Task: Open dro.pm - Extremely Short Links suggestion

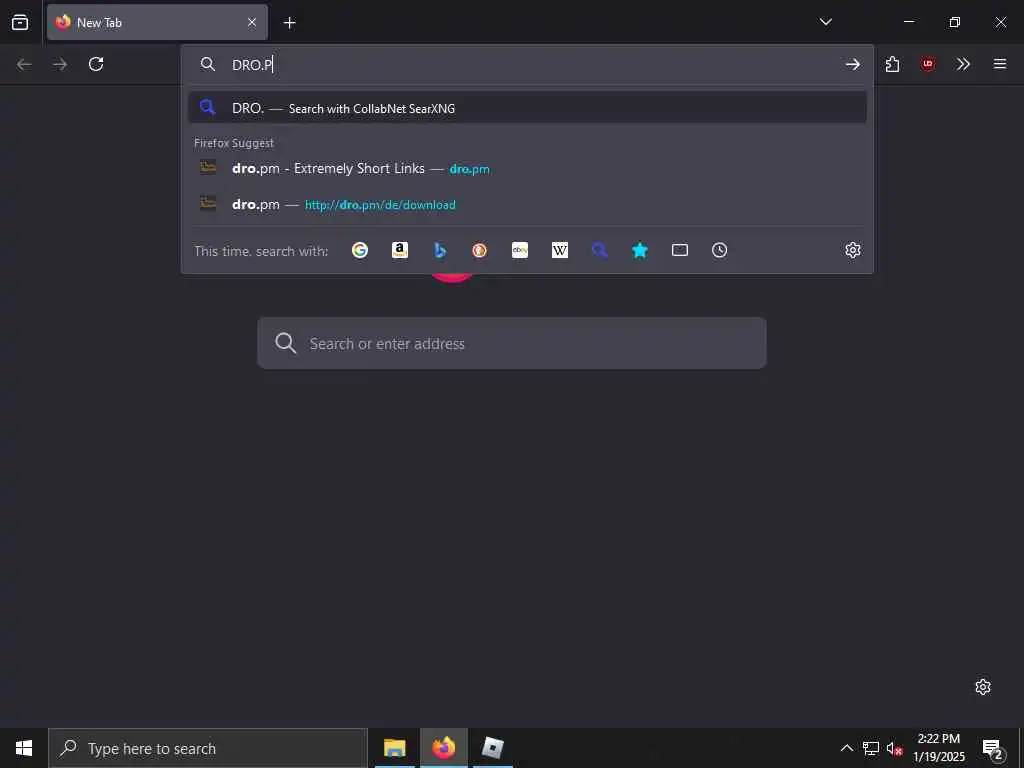Action: (x=527, y=168)
